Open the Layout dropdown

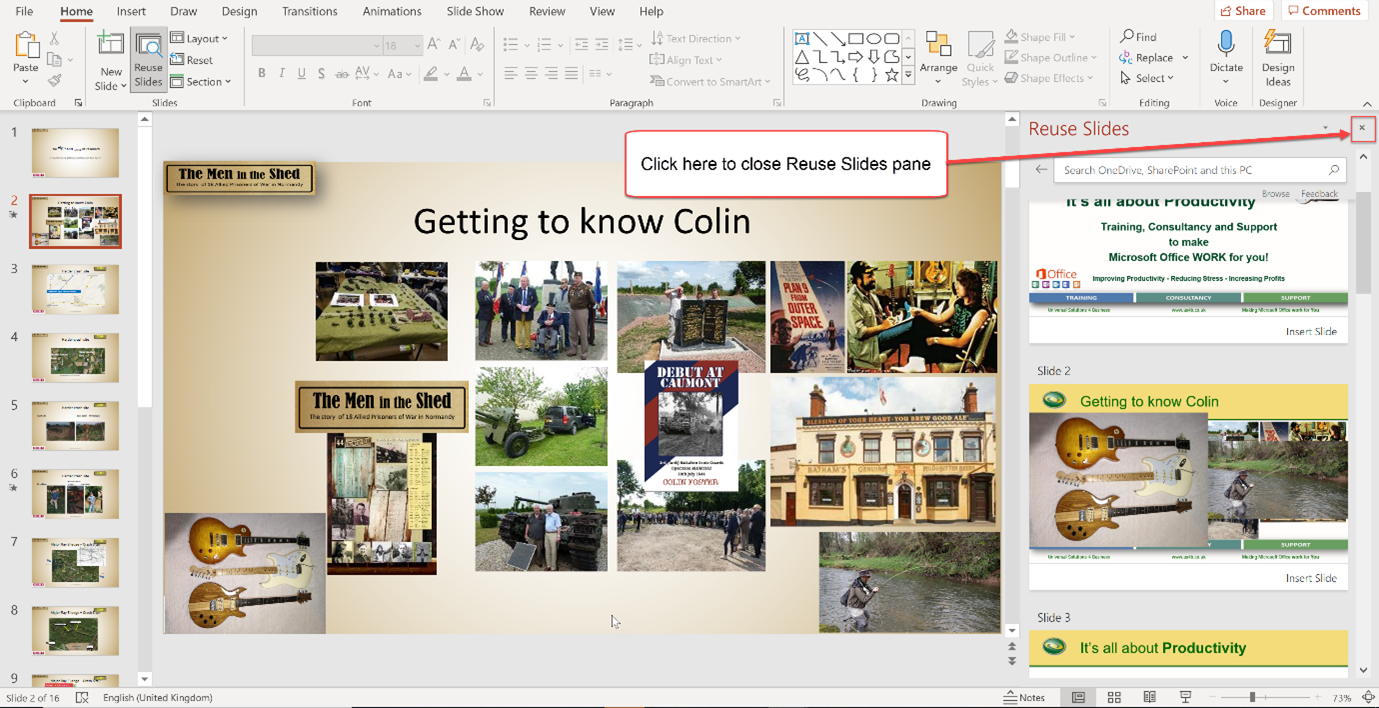pyautogui.click(x=199, y=38)
